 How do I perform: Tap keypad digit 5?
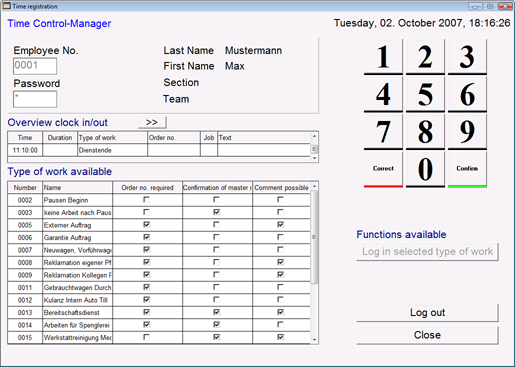tap(425, 94)
